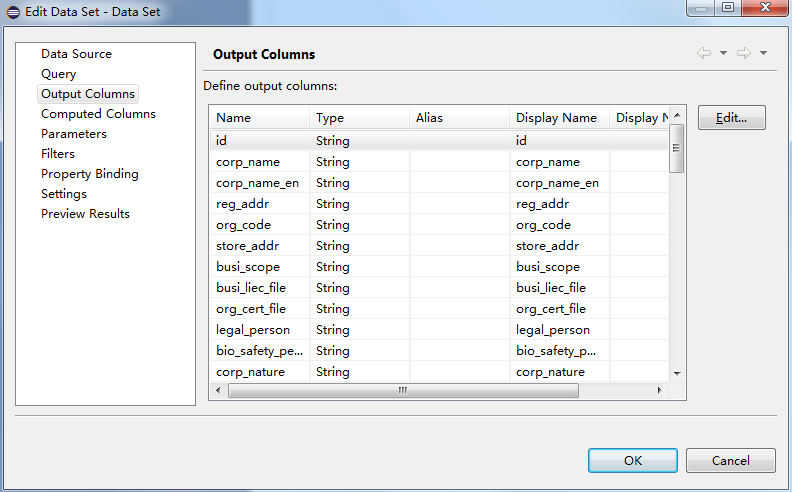Click the Edit... button
The height and width of the screenshot is (492, 792).
click(731, 118)
